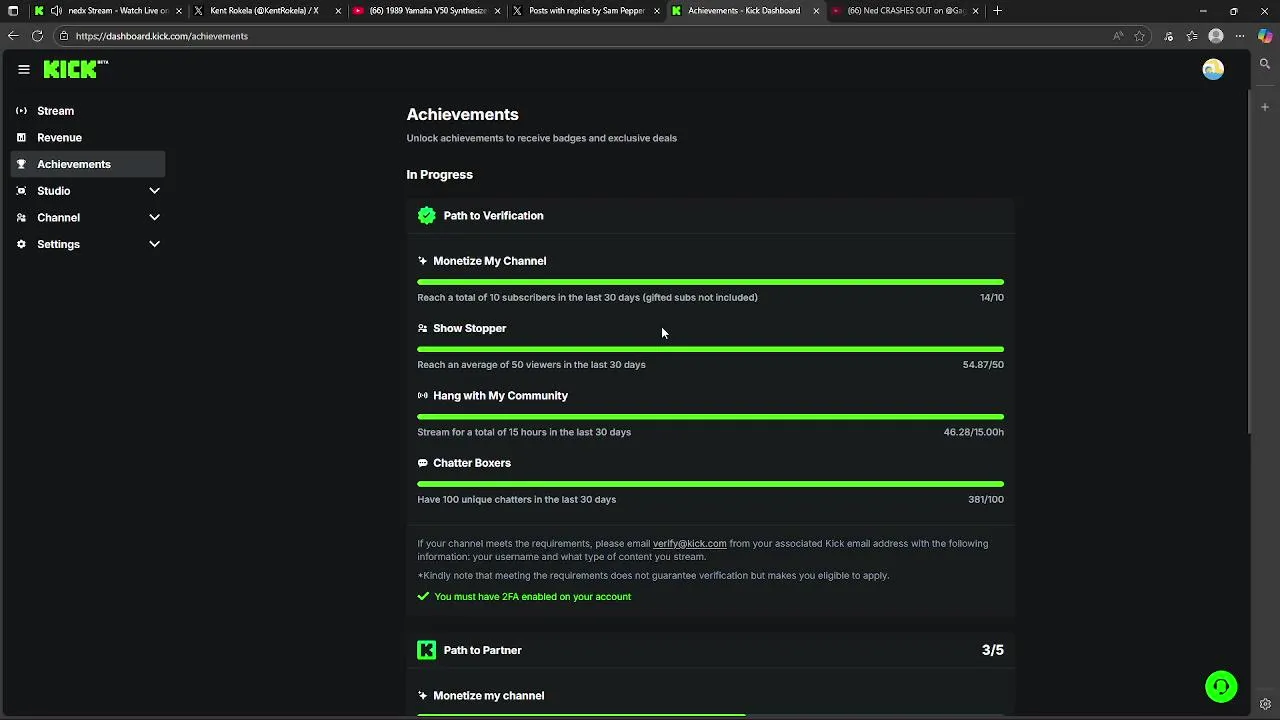Click the Achievements trophy icon
The image size is (1280, 720).
(21, 164)
